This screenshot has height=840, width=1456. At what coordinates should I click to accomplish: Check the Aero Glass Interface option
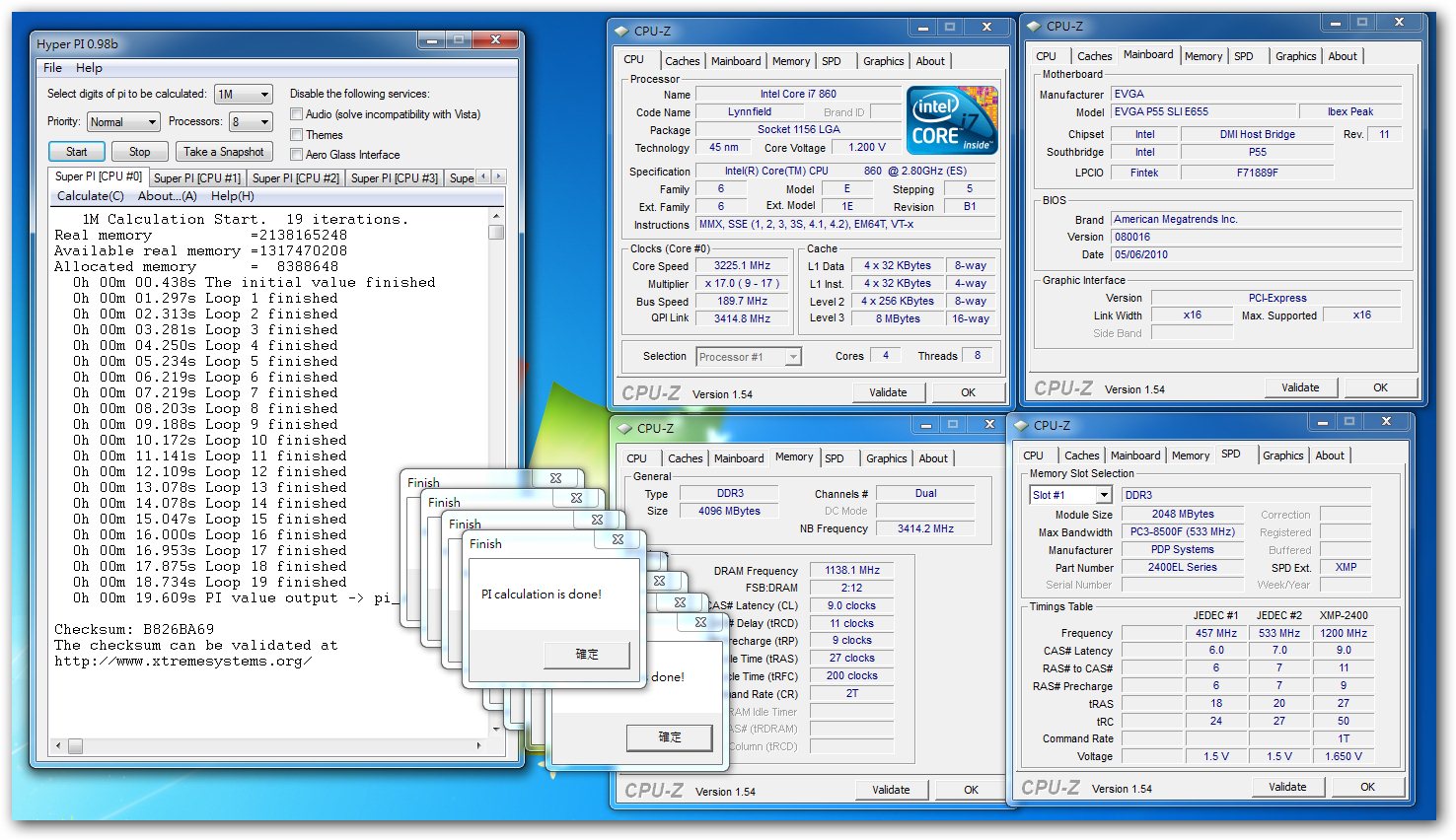(296, 155)
